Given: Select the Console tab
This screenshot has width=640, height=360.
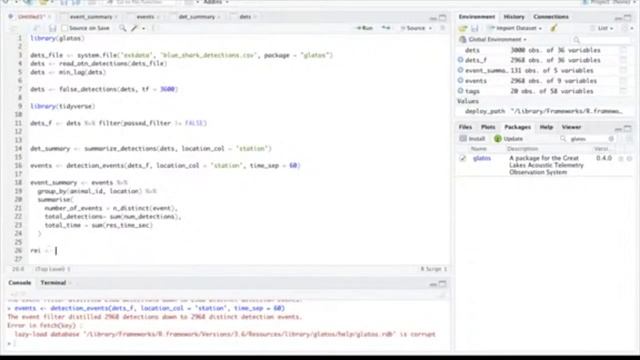Looking at the screenshot, I should [20, 282].
